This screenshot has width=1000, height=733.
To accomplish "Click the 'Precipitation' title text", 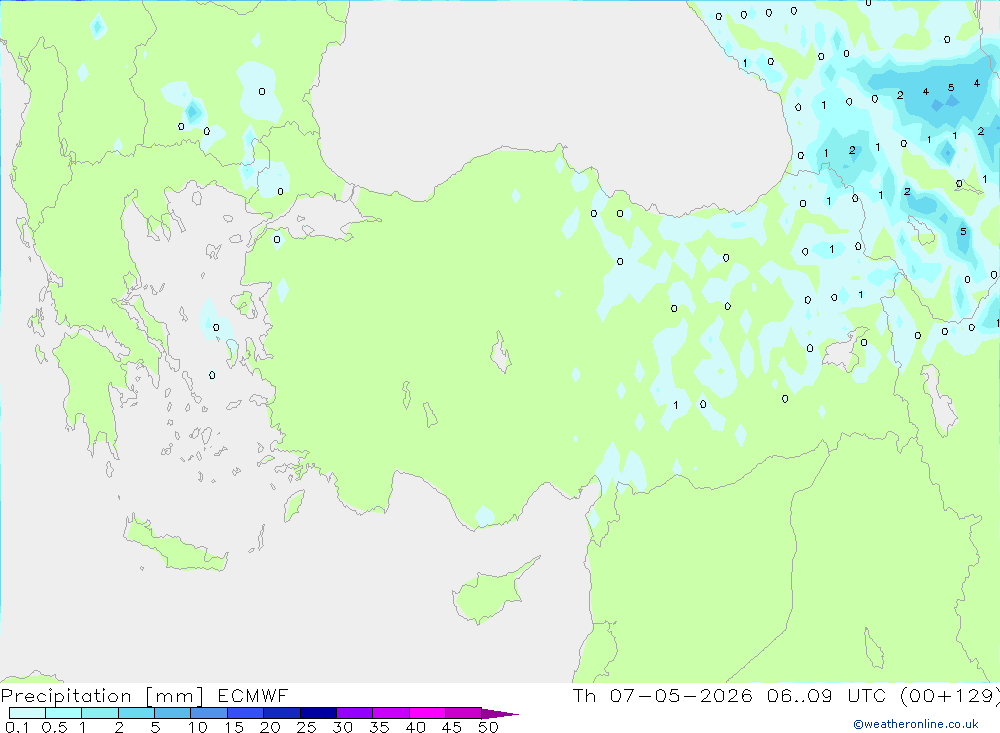I will click(x=66, y=696).
